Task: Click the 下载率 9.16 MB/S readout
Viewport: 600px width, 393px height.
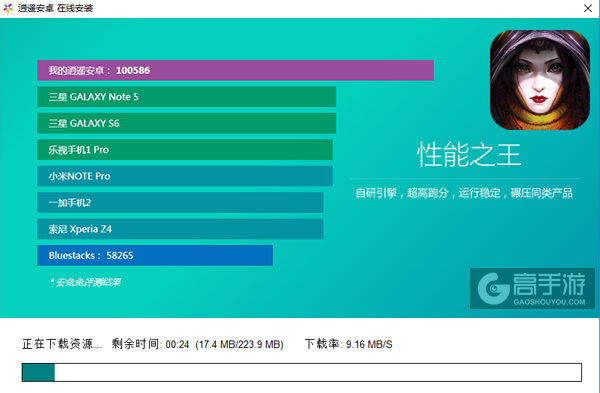Action: 349,344
